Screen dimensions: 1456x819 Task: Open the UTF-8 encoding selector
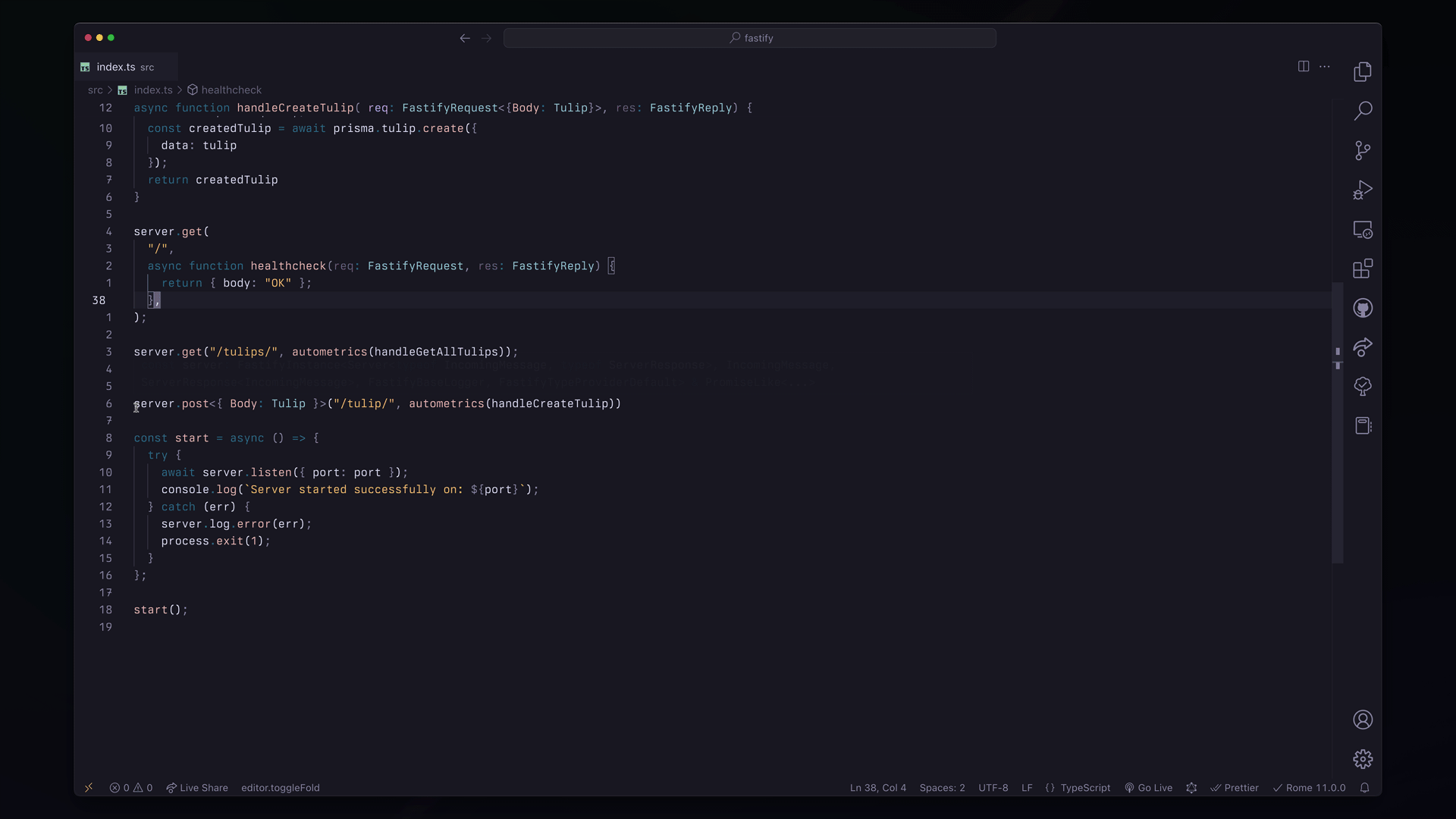click(x=993, y=788)
